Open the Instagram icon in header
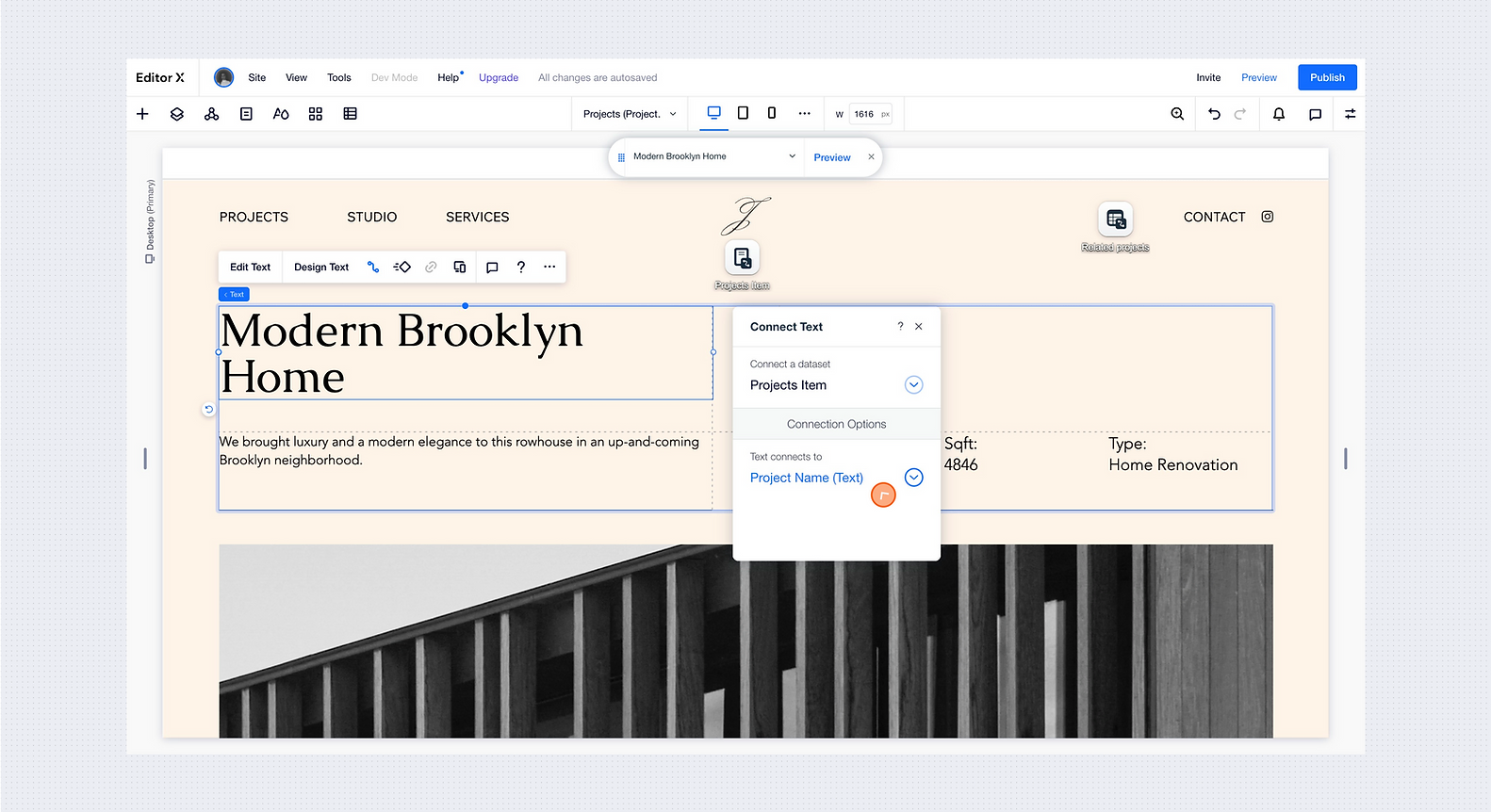The width and height of the screenshot is (1491, 812). point(1268,217)
